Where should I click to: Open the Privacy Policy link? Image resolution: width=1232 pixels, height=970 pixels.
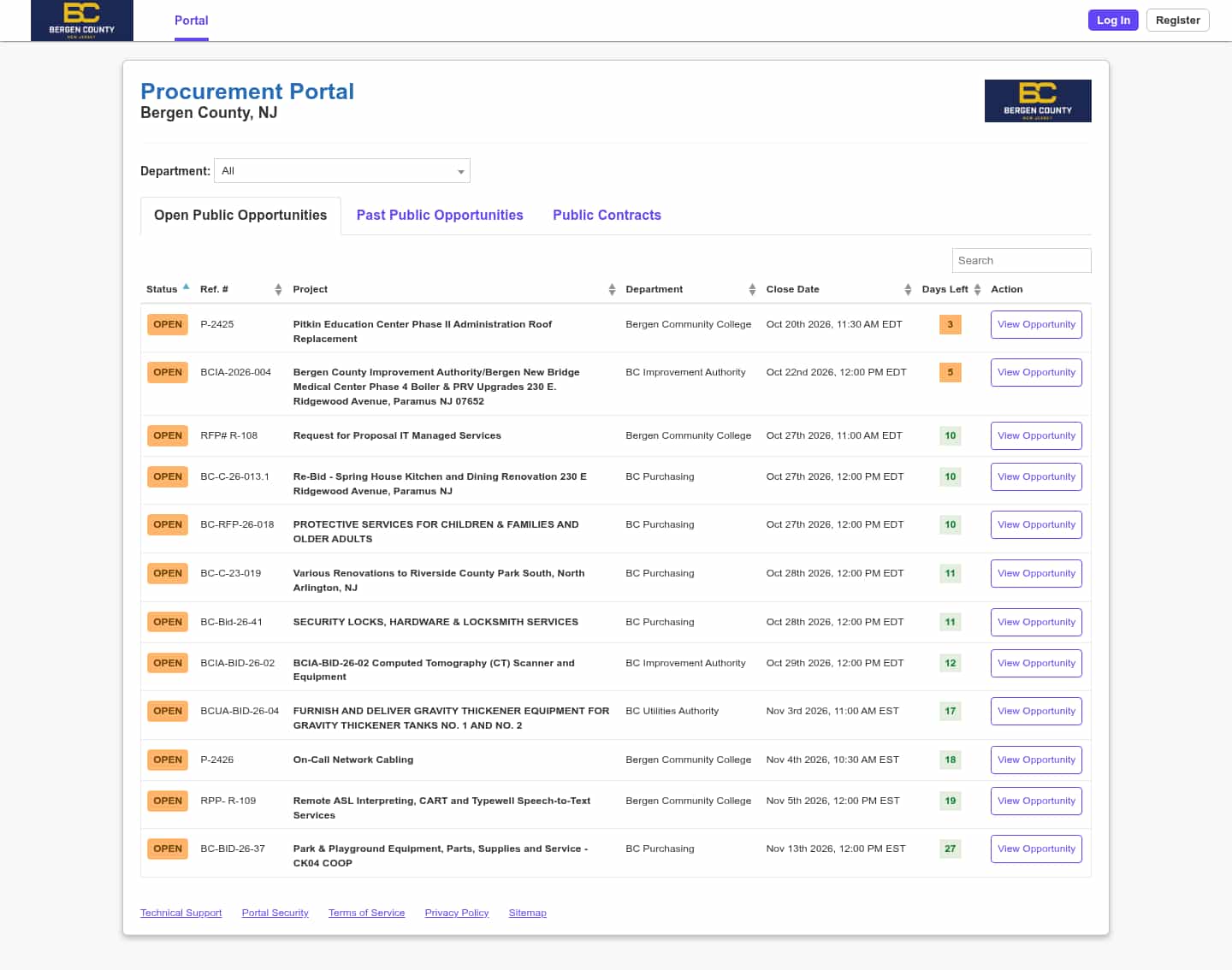(457, 914)
